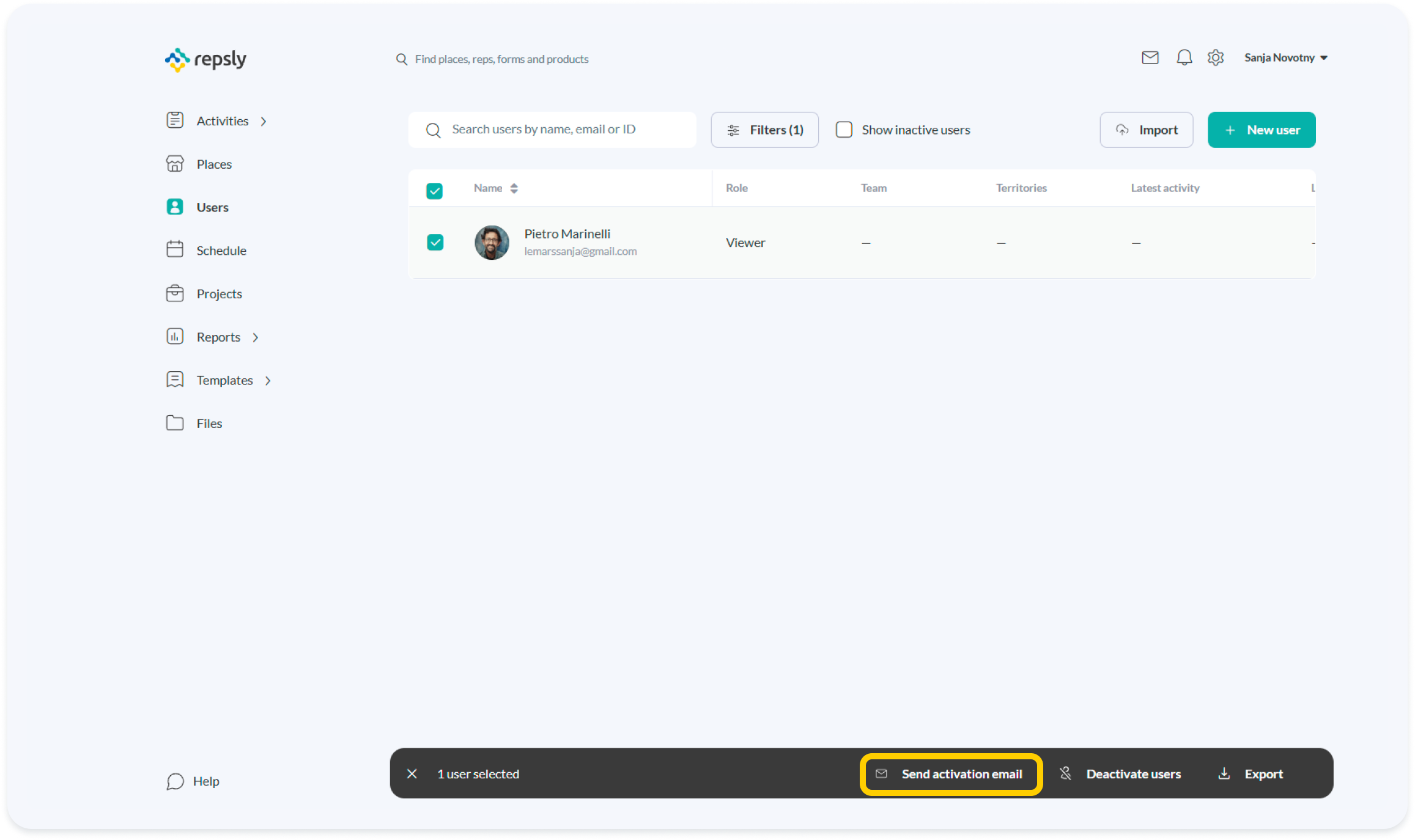The height and width of the screenshot is (840, 1415).
Task: Open the Help link
Action: tap(193, 781)
